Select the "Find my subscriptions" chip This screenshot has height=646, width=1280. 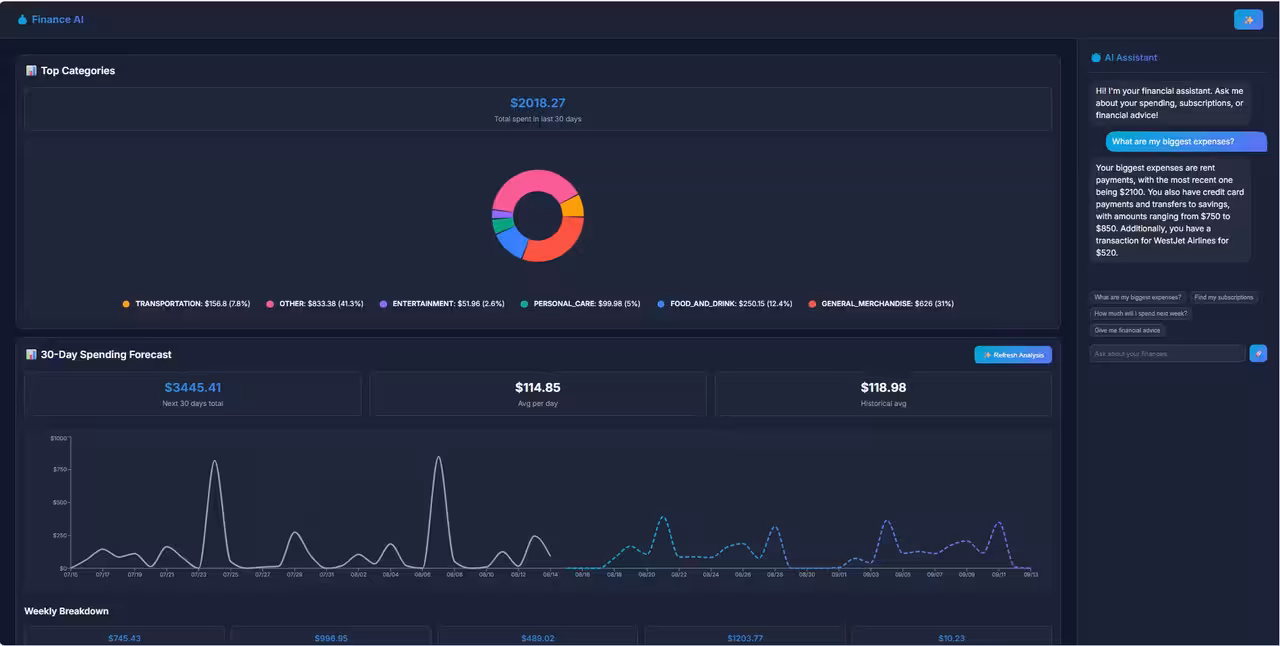click(x=1224, y=296)
